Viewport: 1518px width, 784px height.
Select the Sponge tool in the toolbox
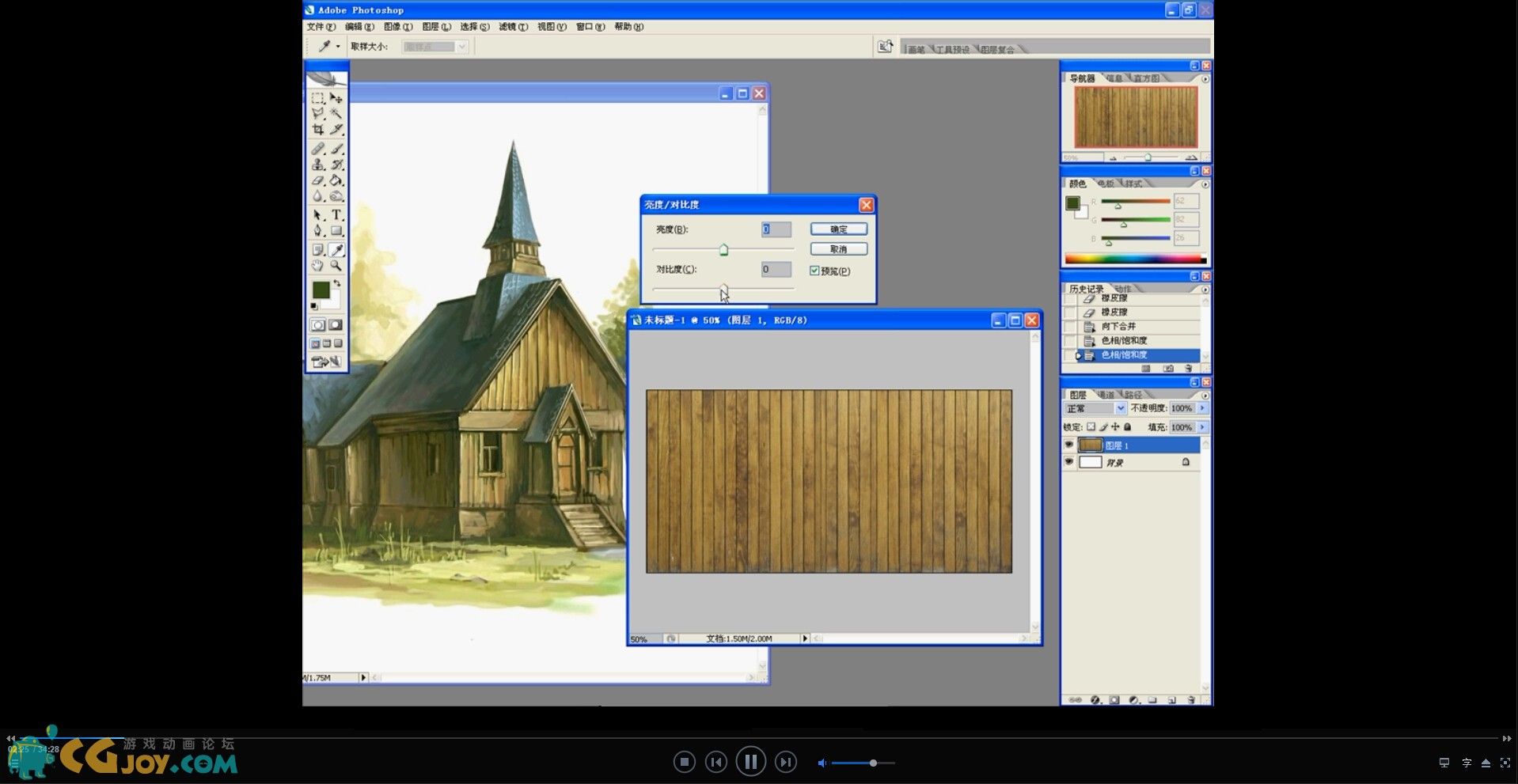point(336,196)
